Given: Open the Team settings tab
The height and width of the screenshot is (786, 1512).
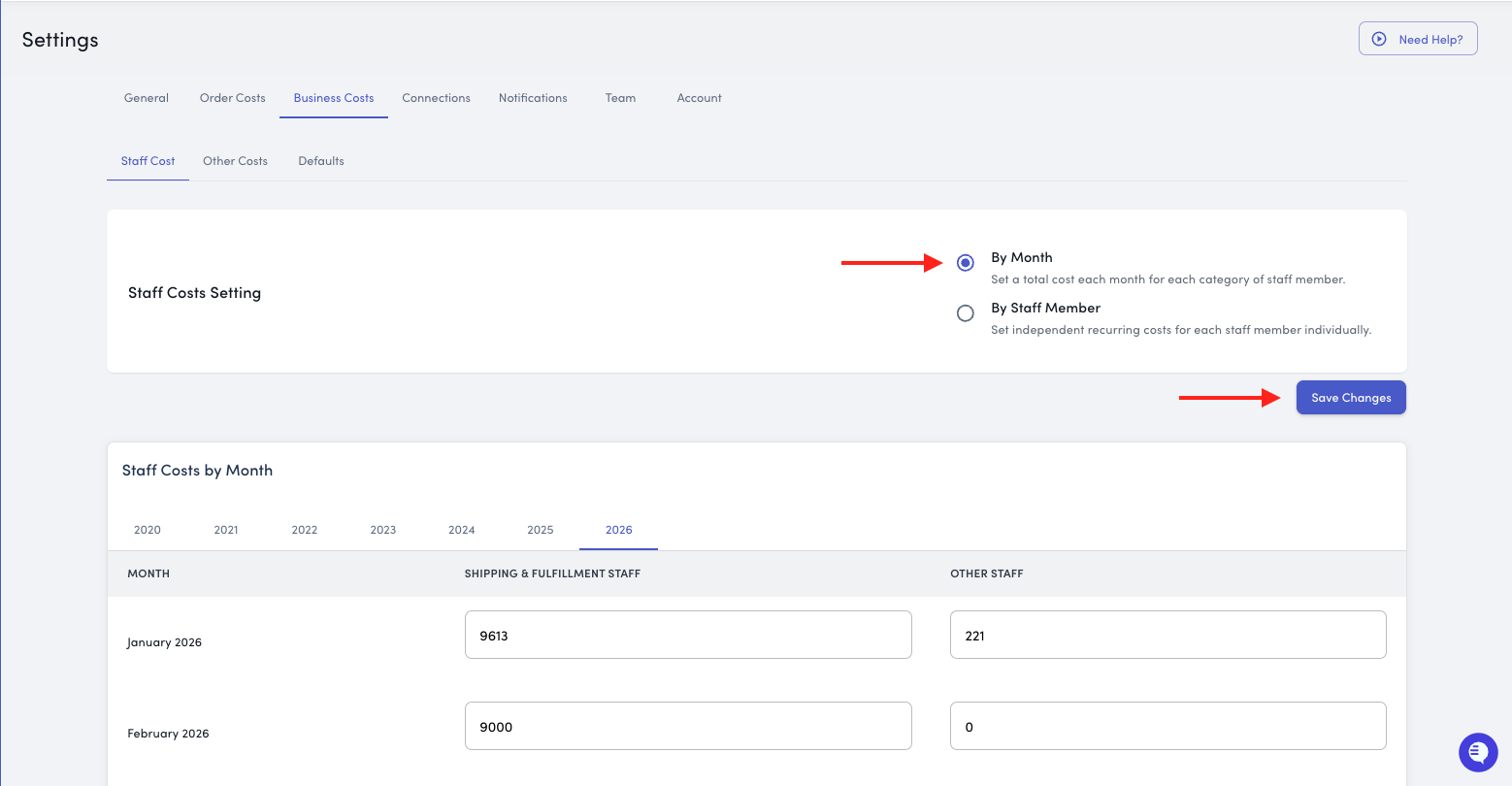Looking at the screenshot, I should click(620, 98).
